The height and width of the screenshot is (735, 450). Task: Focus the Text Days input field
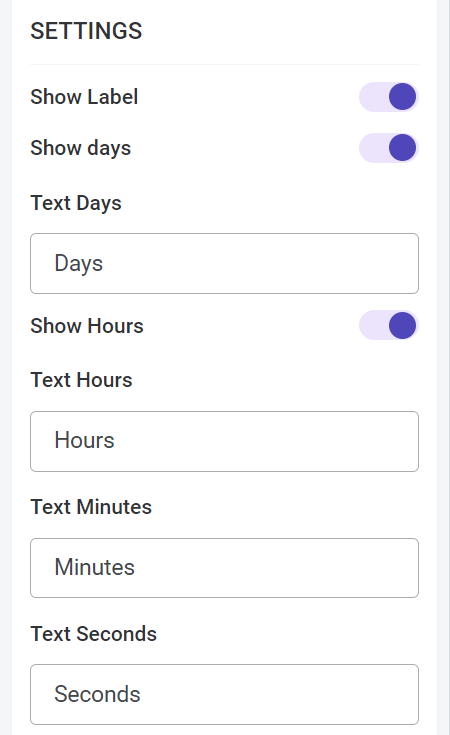pyautogui.click(x=225, y=263)
